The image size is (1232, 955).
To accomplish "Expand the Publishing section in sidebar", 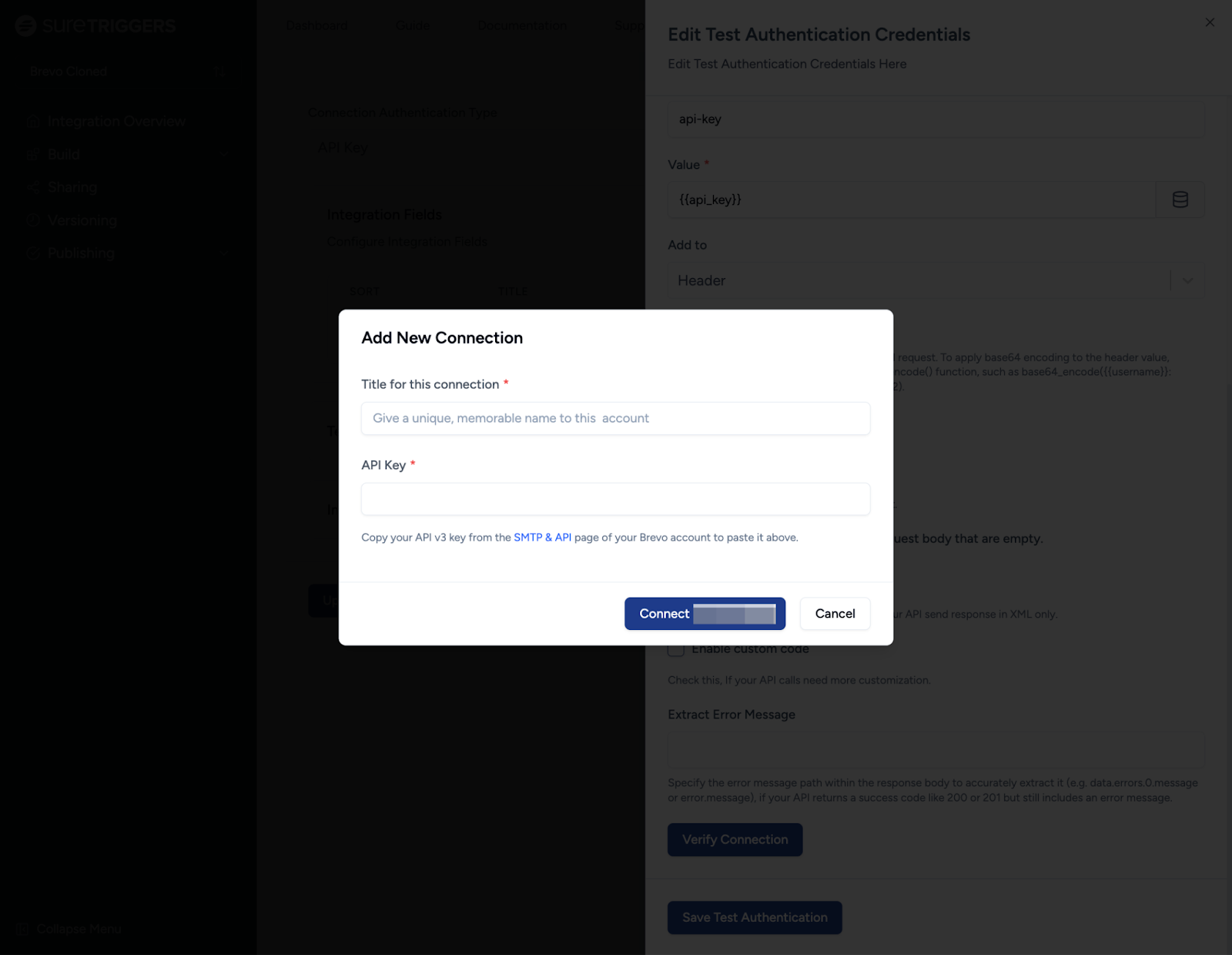I will click(x=223, y=253).
